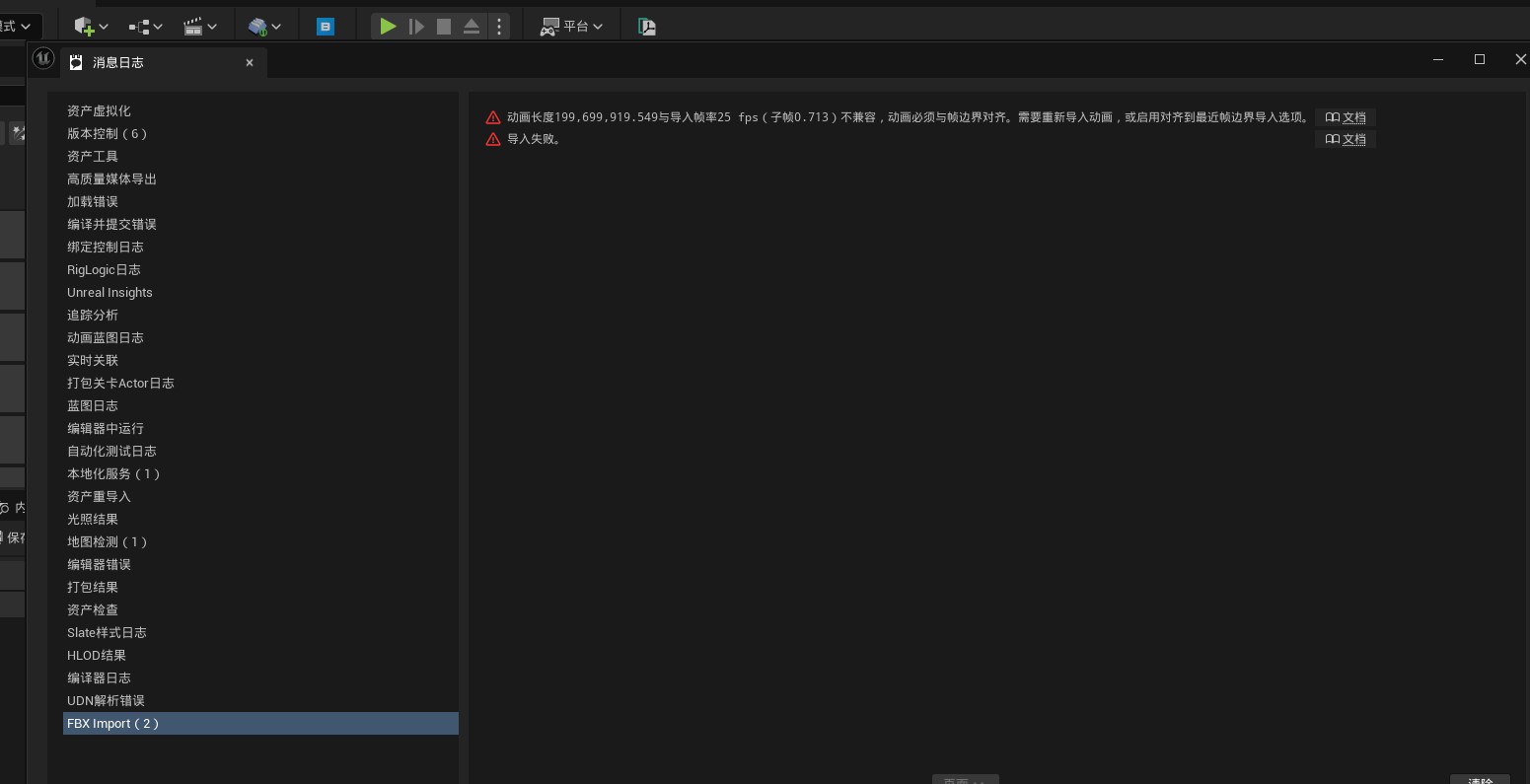
Task: Select 地图检测 (1) log category
Action: pyautogui.click(x=107, y=542)
